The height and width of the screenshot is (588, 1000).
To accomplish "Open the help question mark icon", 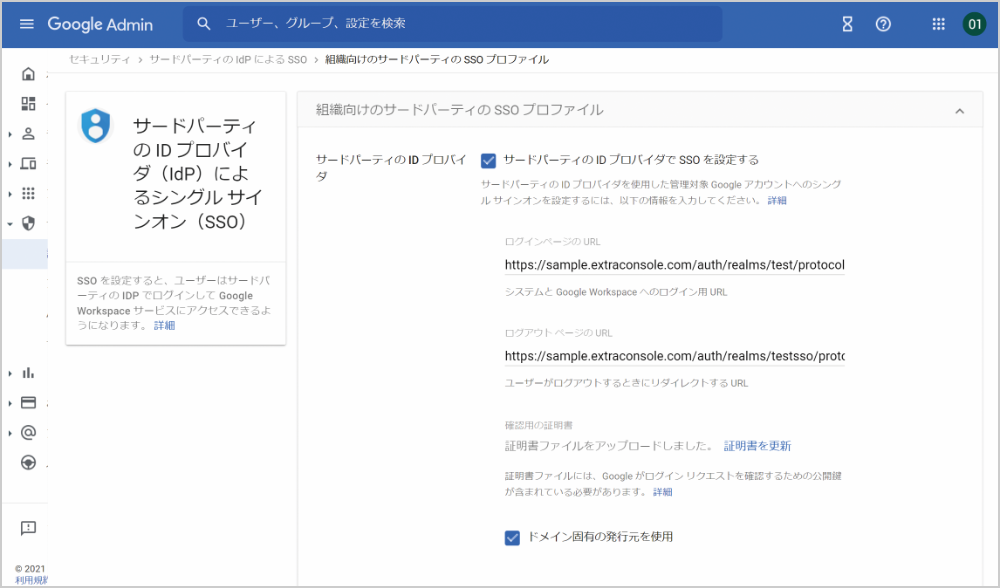I will tap(883, 24).
